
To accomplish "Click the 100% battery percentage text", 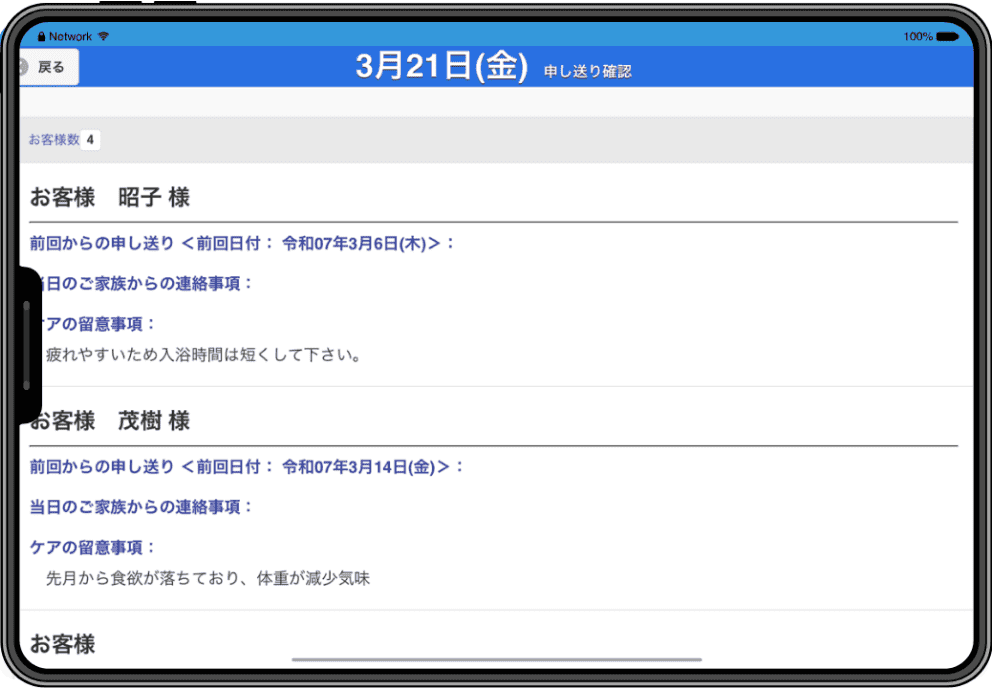I will 918,37.
